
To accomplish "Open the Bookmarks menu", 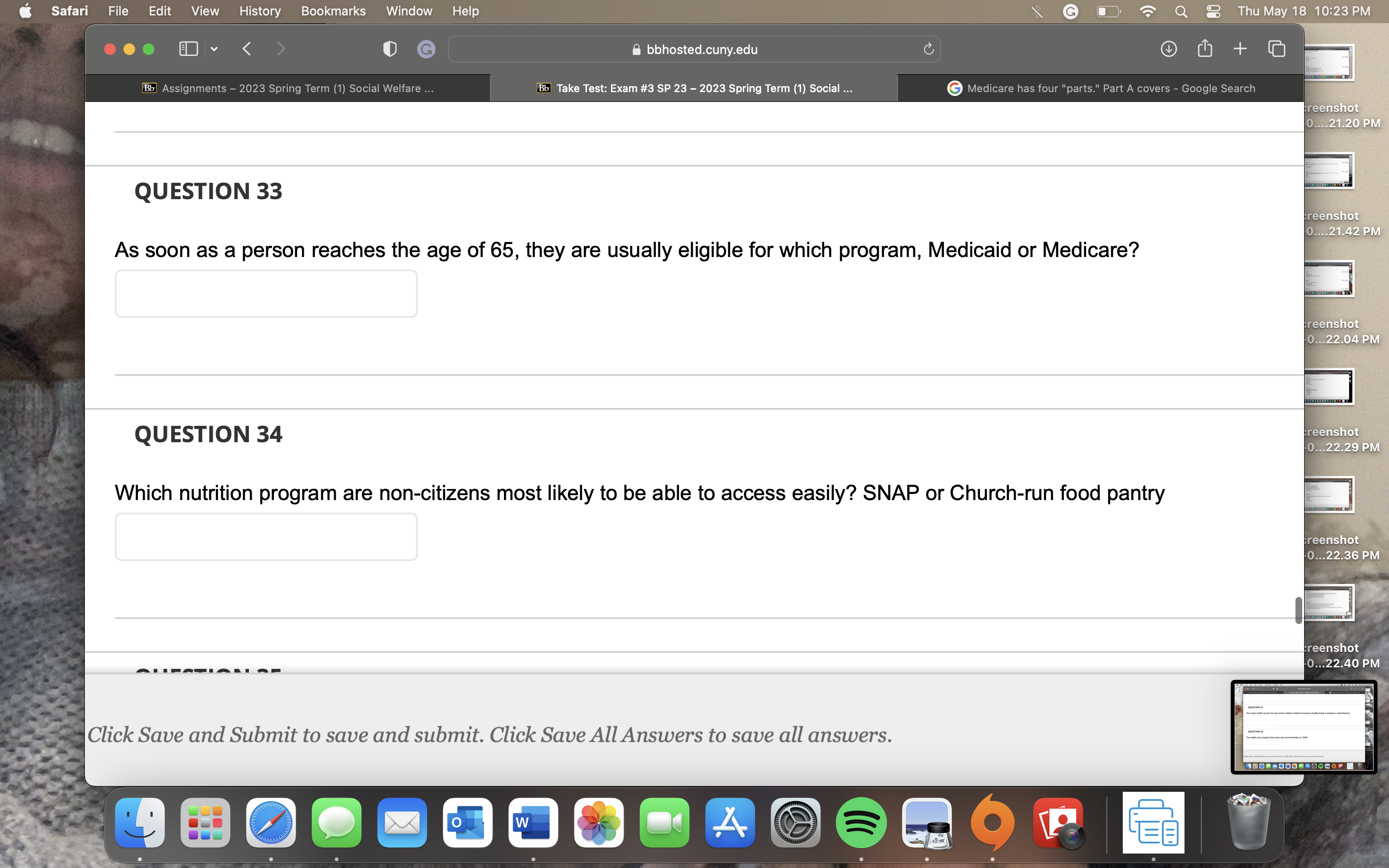I will (x=333, y=11).
